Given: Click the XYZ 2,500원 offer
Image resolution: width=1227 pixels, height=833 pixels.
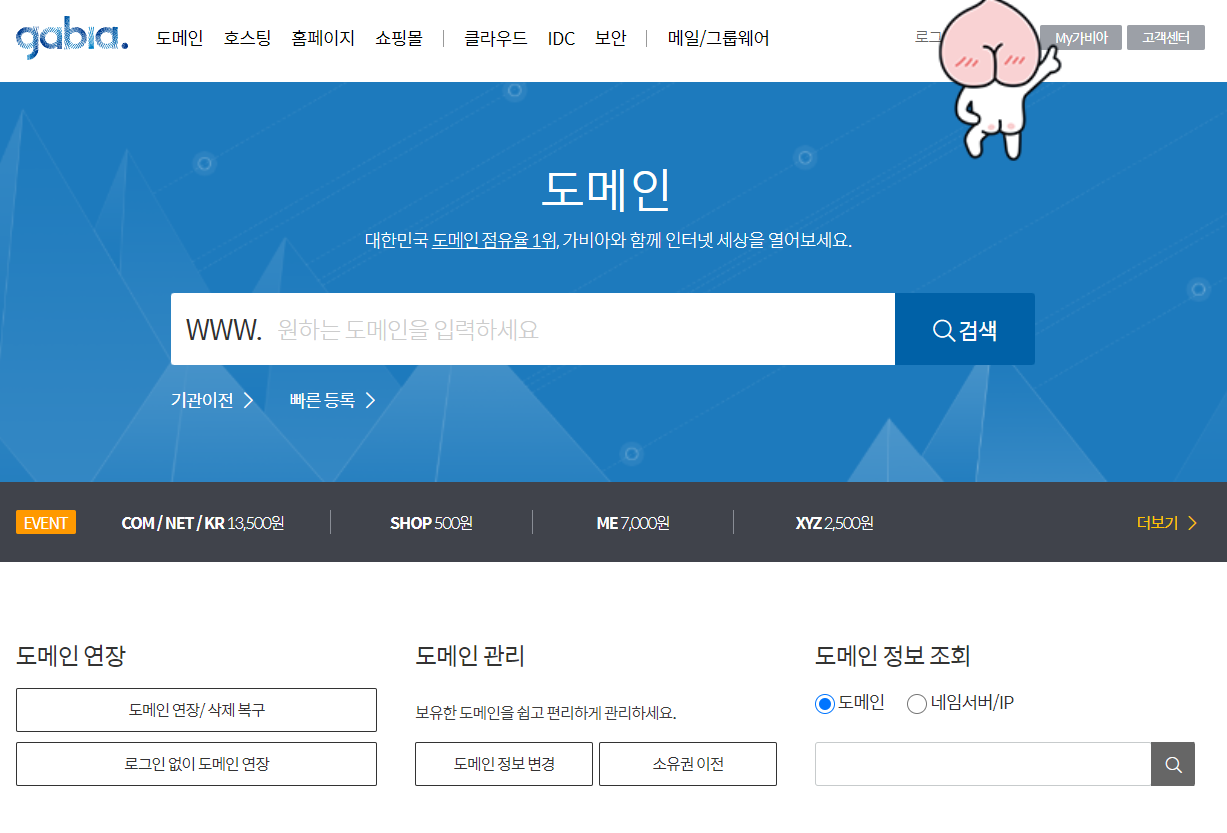Looking at the screenshot, I should (834, 523).
